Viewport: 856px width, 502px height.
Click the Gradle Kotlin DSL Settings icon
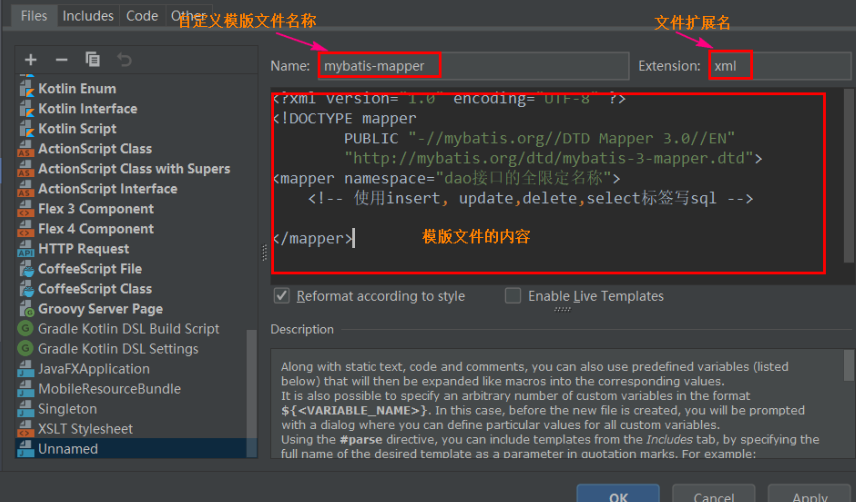tap(26, 349)
